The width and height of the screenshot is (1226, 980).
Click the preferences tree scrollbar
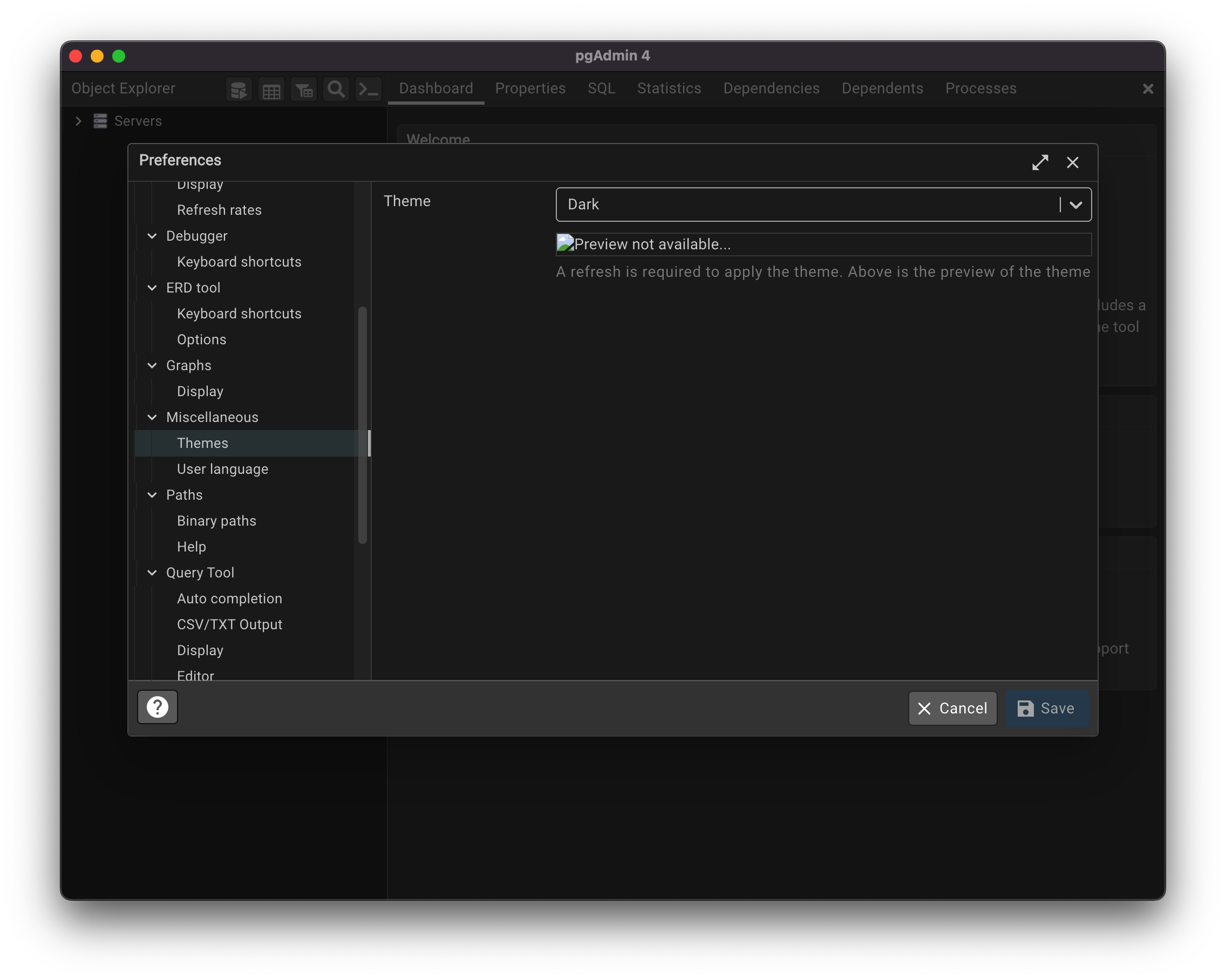(x=362, y=425)
